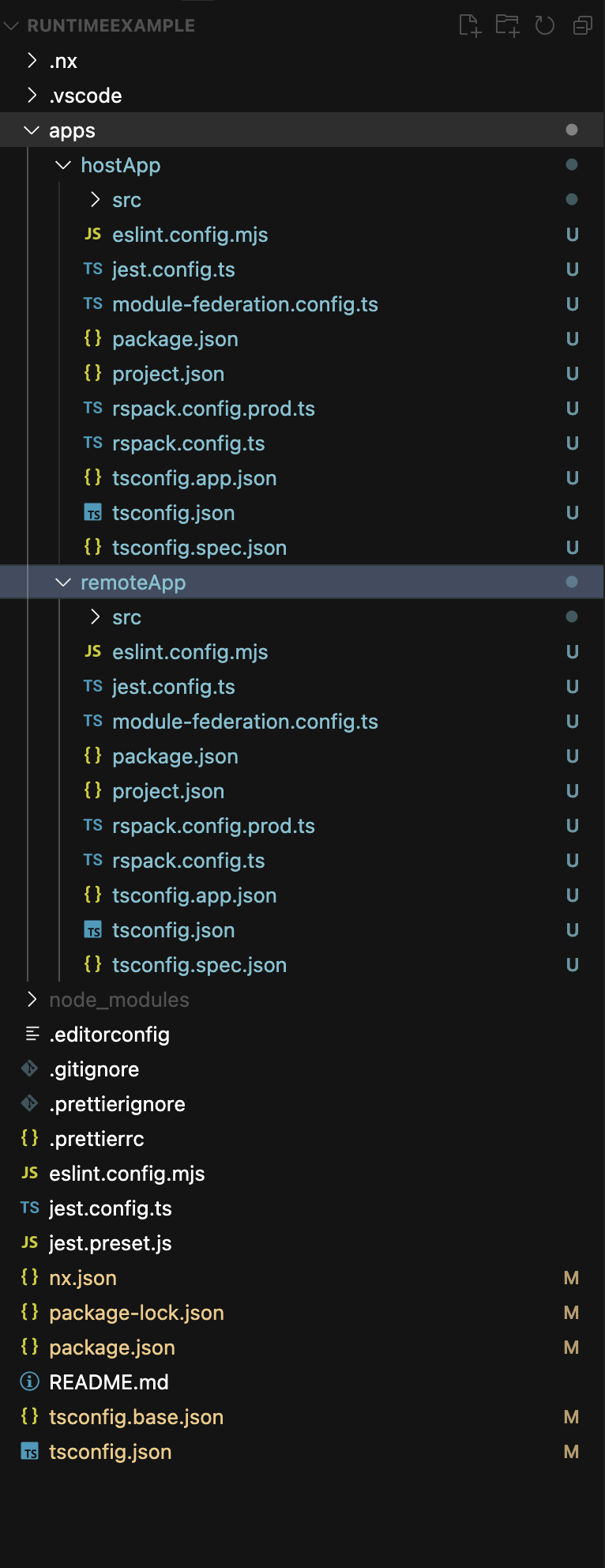Screen dimensions: 605x1568
Task: Click the root tsconfig.json TS icon
Action: pos(30,1452)
